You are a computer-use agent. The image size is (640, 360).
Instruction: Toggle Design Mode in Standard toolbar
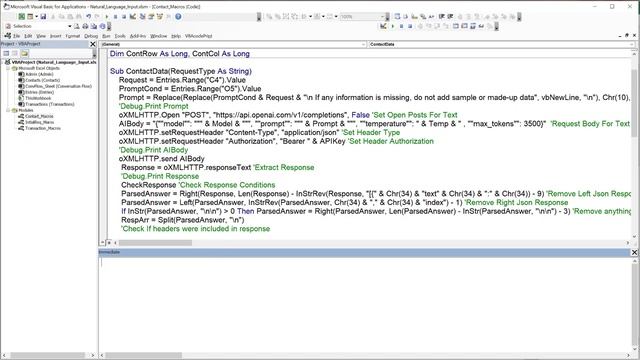pyautogui.click(x=133, y=17)
